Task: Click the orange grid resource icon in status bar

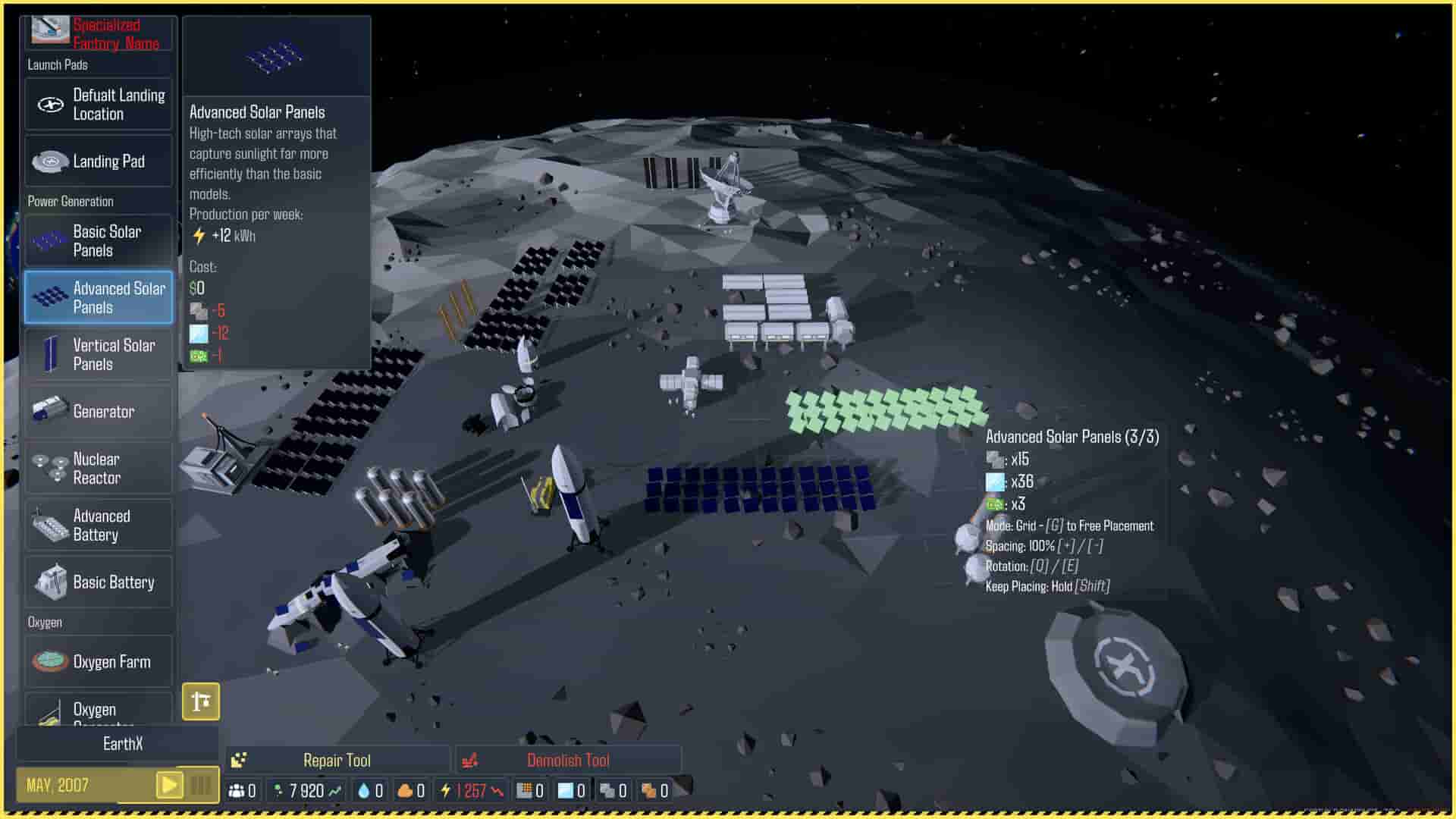Action: point(523,791)
